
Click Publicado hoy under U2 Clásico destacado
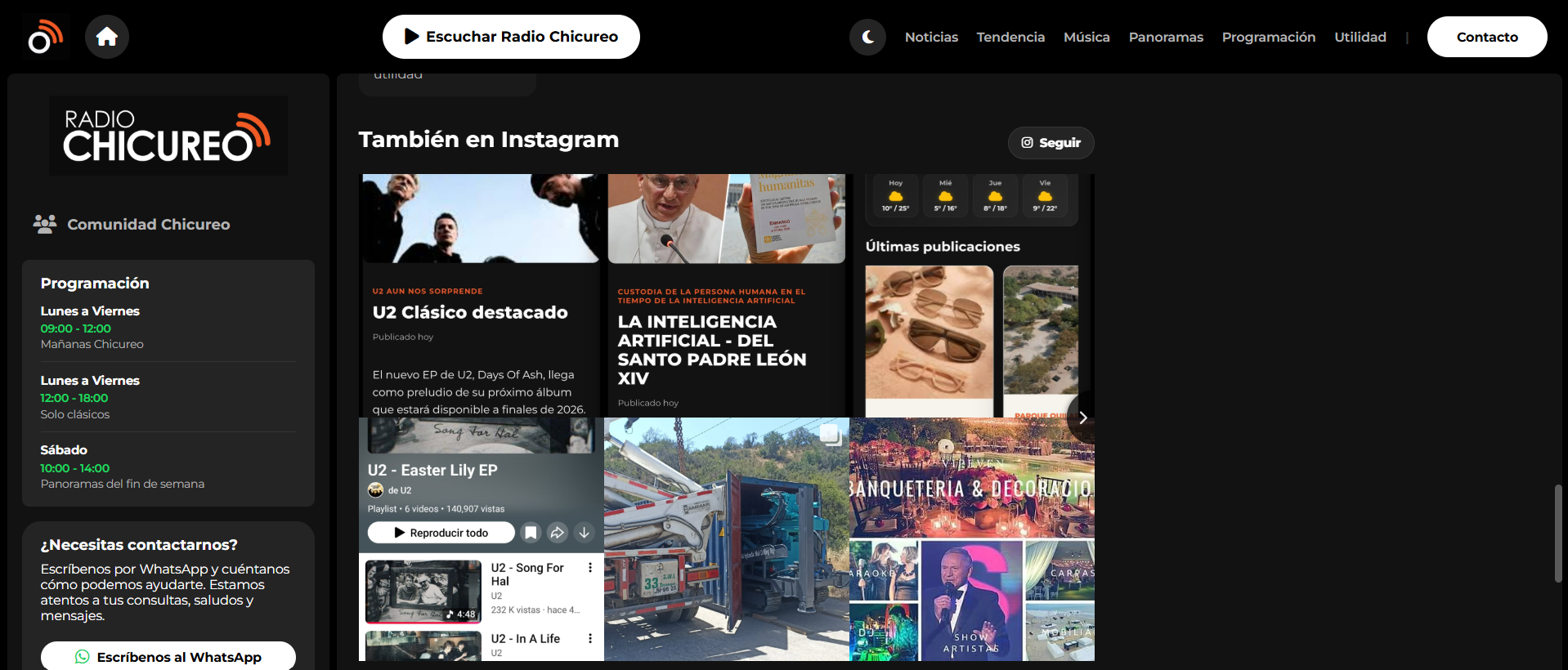[x=403, y=337]
